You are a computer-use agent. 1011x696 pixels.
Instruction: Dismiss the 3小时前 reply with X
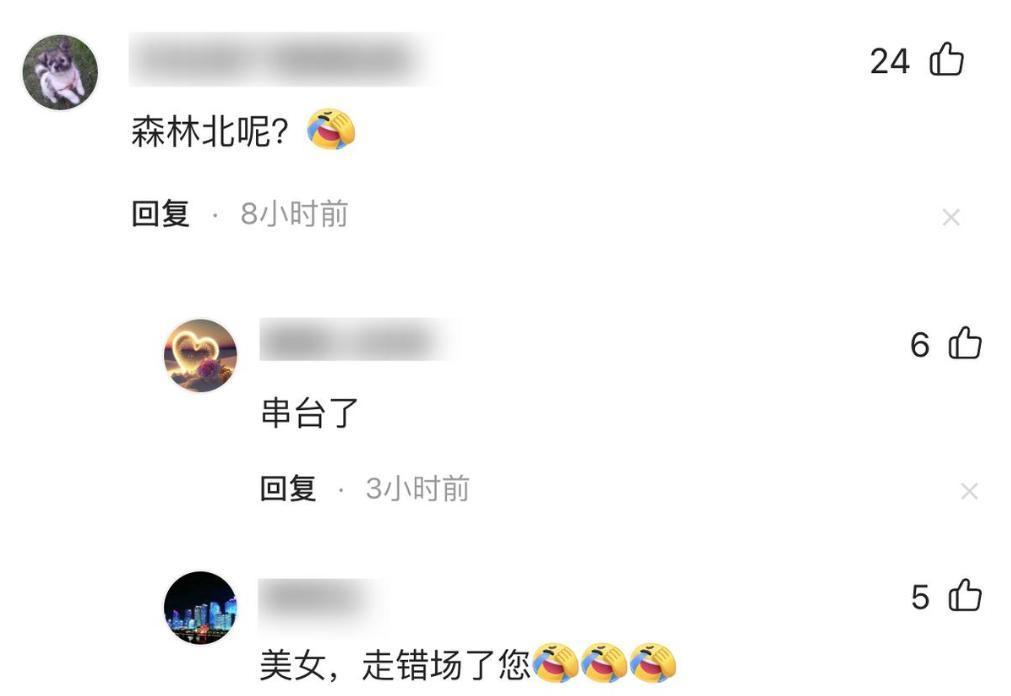969,492
